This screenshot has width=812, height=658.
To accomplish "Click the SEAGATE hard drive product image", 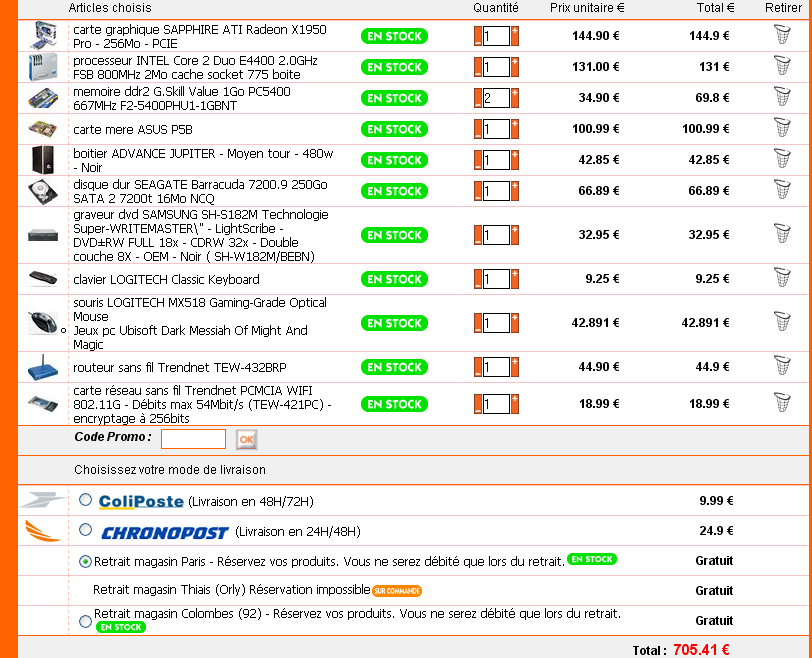I will 43,191.
